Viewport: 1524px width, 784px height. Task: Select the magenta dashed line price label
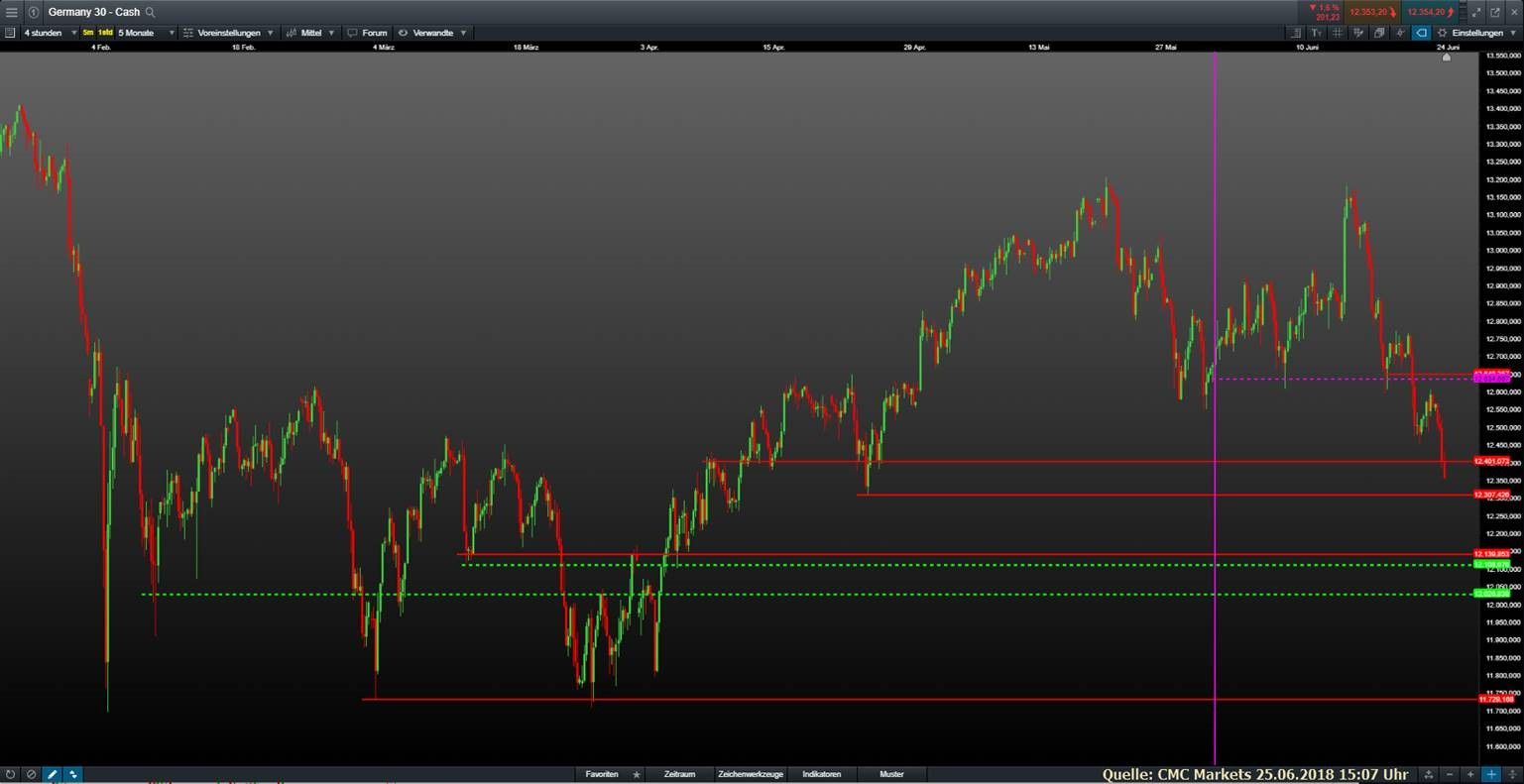coord(1491,379)
